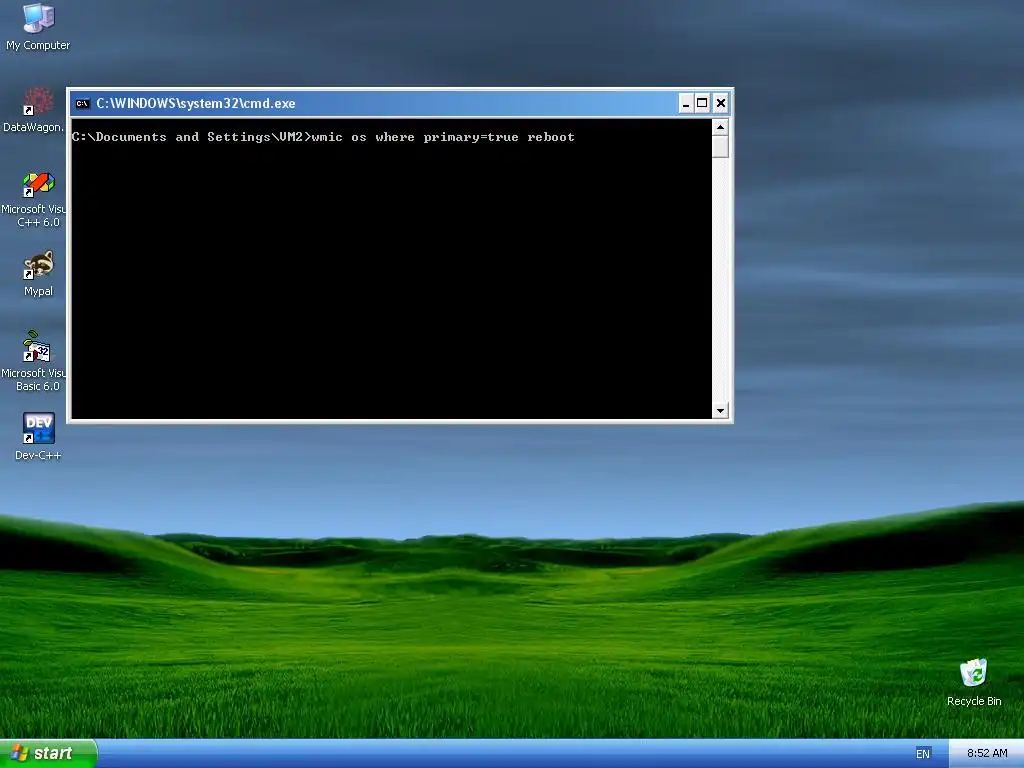Click the cmd scrollbar down arrow
This screenshot has height=768, width=1024.
click(x=720, y=411)
